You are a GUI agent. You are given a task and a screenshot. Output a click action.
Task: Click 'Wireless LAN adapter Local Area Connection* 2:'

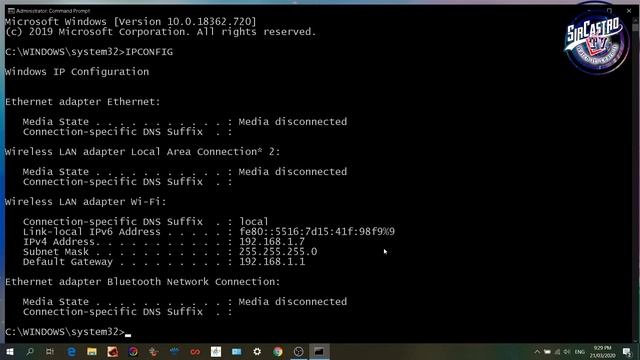click(143, 152)
